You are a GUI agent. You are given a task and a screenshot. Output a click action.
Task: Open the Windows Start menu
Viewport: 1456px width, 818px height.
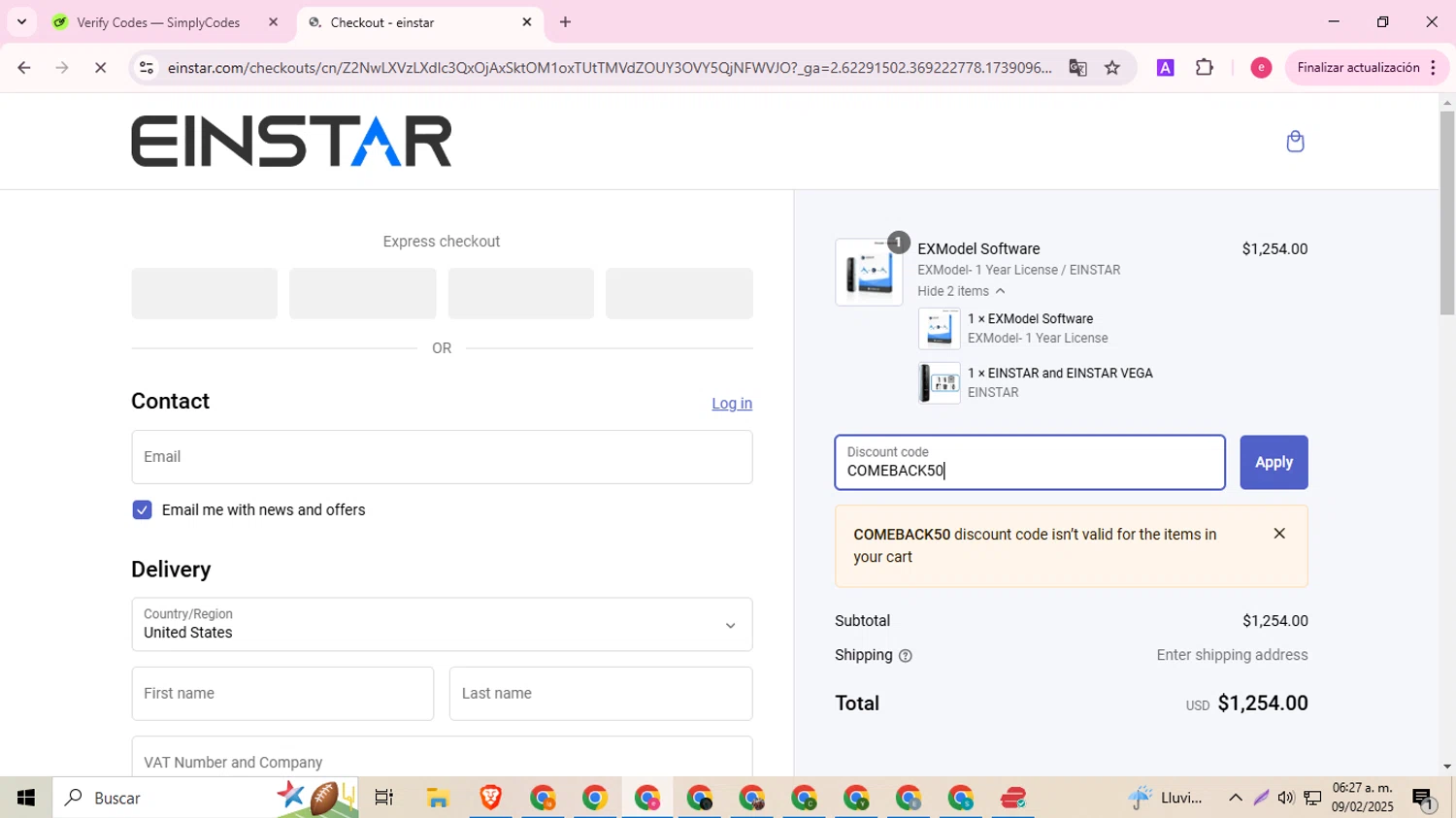[x=26, y=798]
